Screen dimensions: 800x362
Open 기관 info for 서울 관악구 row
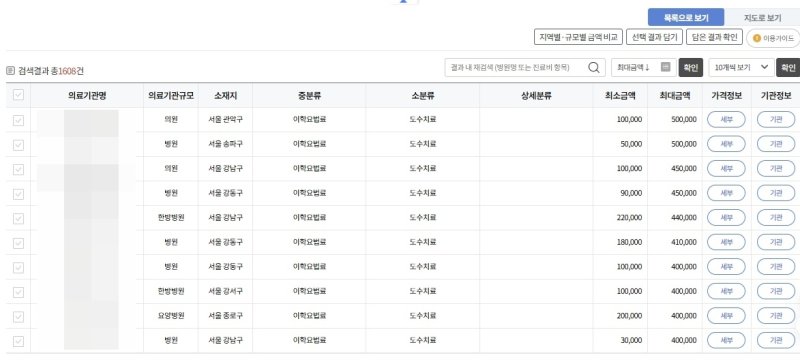(776, 119)
